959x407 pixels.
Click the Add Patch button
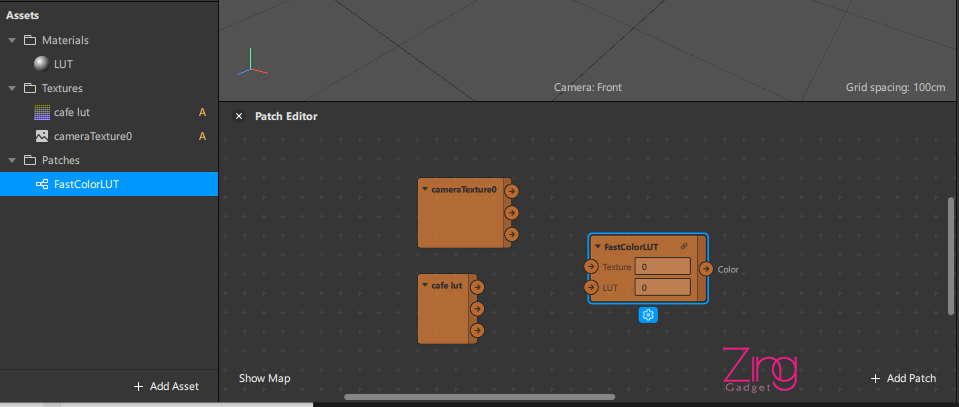[903, 378]
